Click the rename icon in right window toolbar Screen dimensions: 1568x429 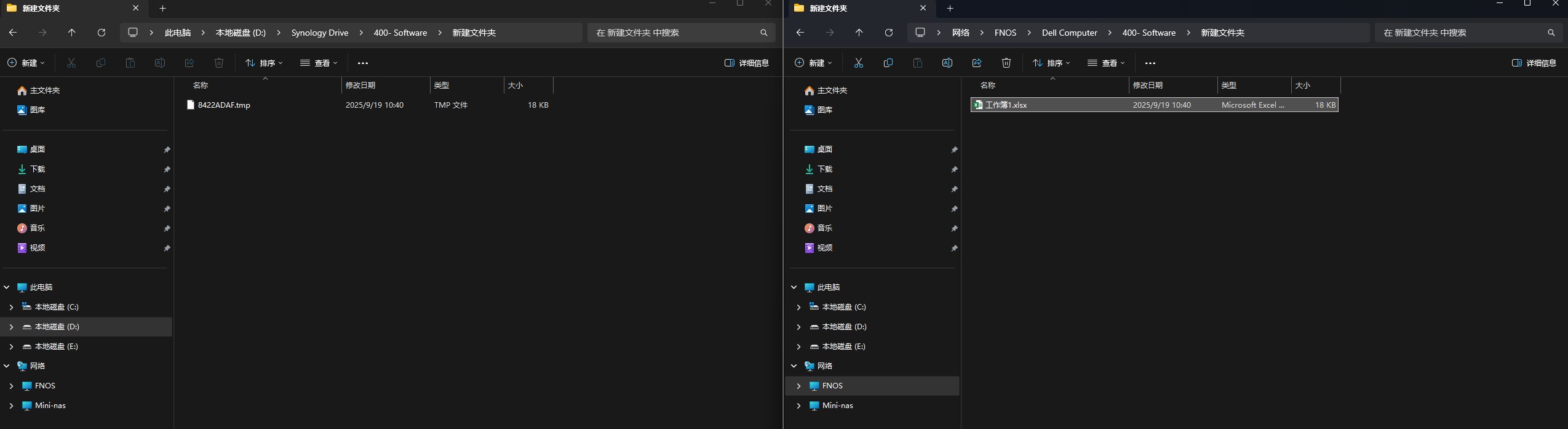[x=947, y=63]
